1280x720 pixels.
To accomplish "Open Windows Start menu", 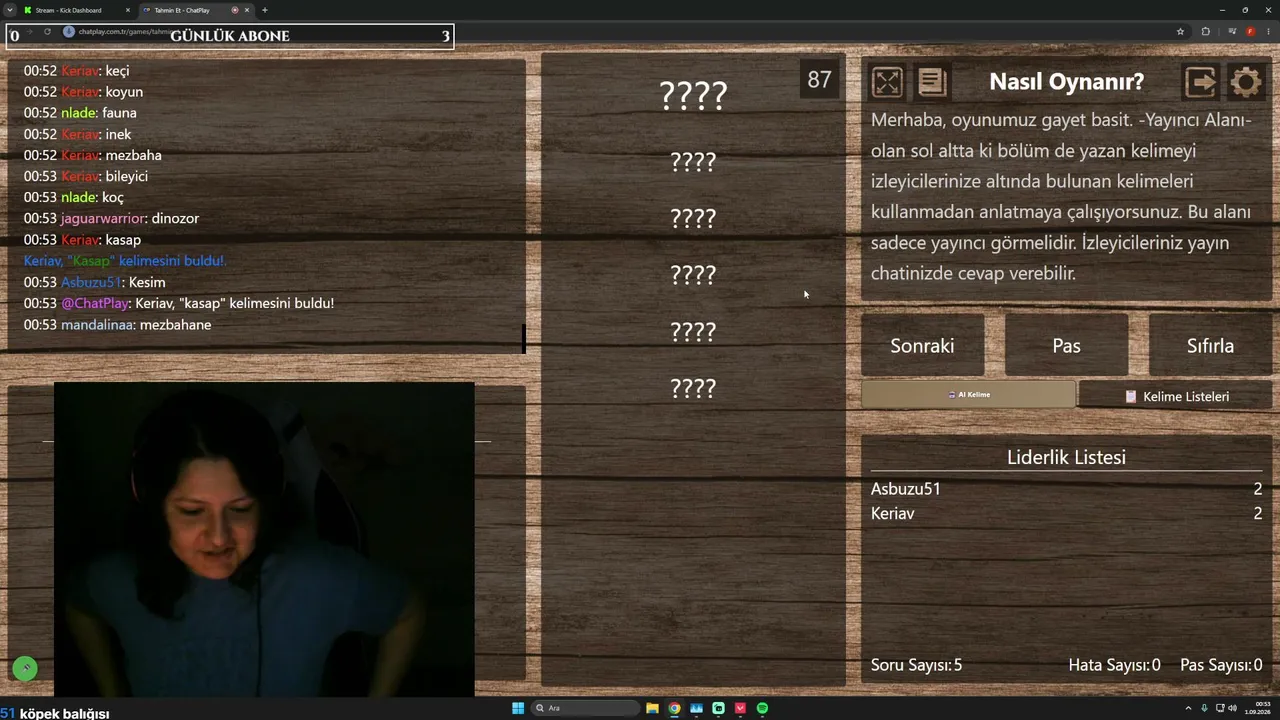I will [x=518, y=708].
